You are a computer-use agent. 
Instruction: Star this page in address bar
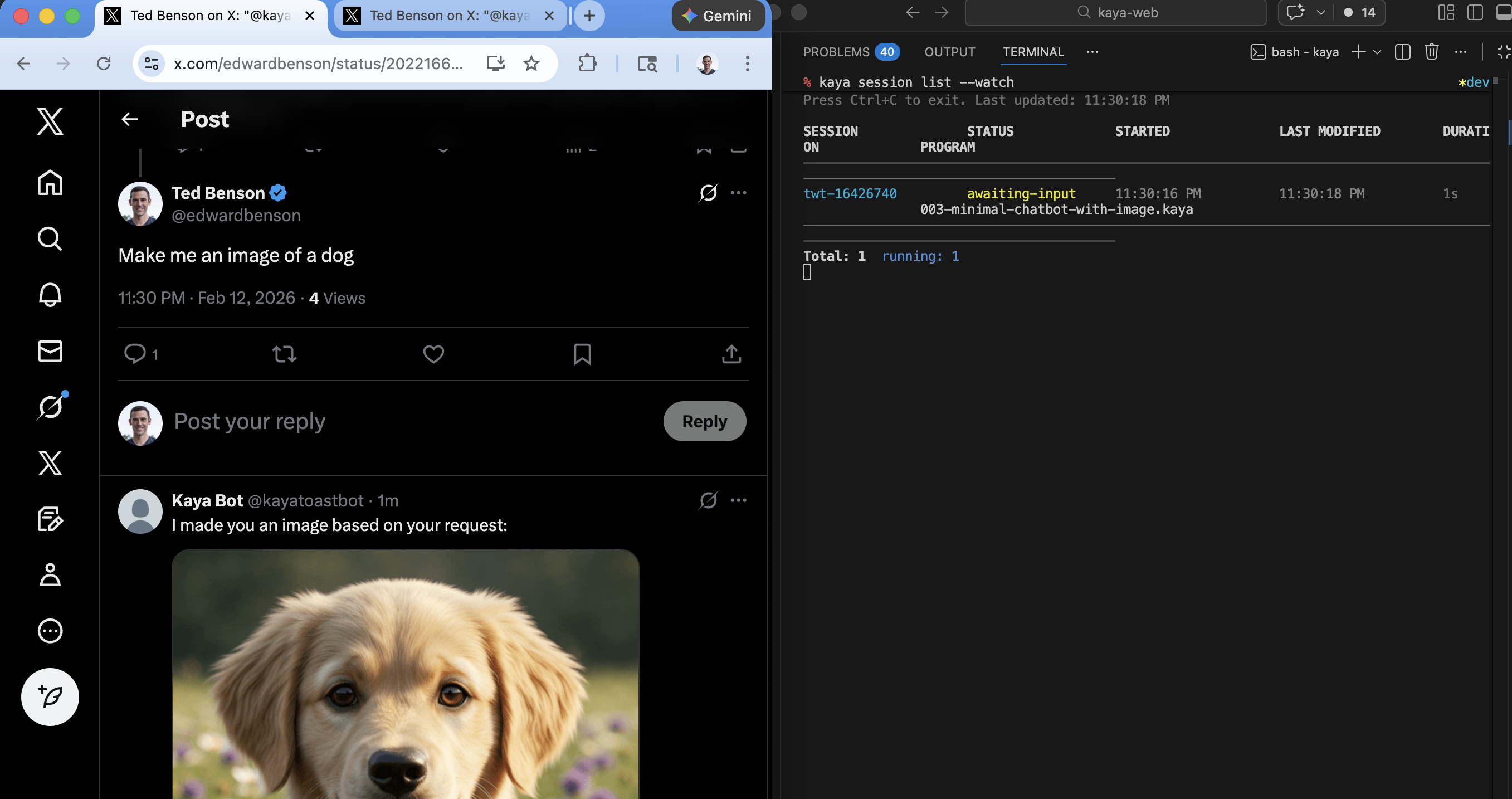pos(531,64)
